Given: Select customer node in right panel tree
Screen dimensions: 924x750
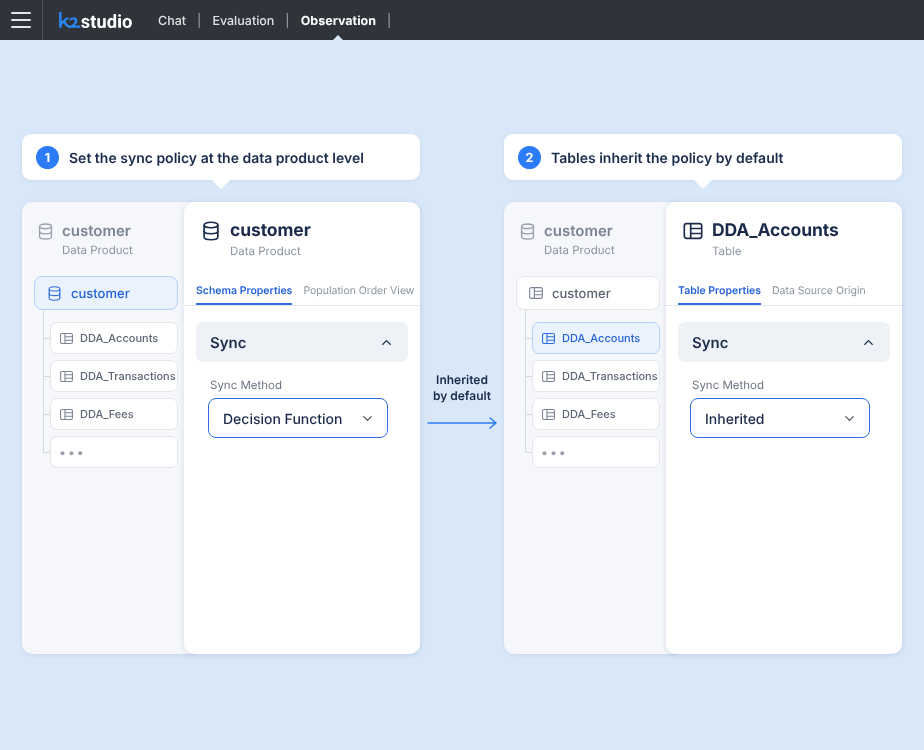Looking at the screenshot, I should (x=588, y=293).
